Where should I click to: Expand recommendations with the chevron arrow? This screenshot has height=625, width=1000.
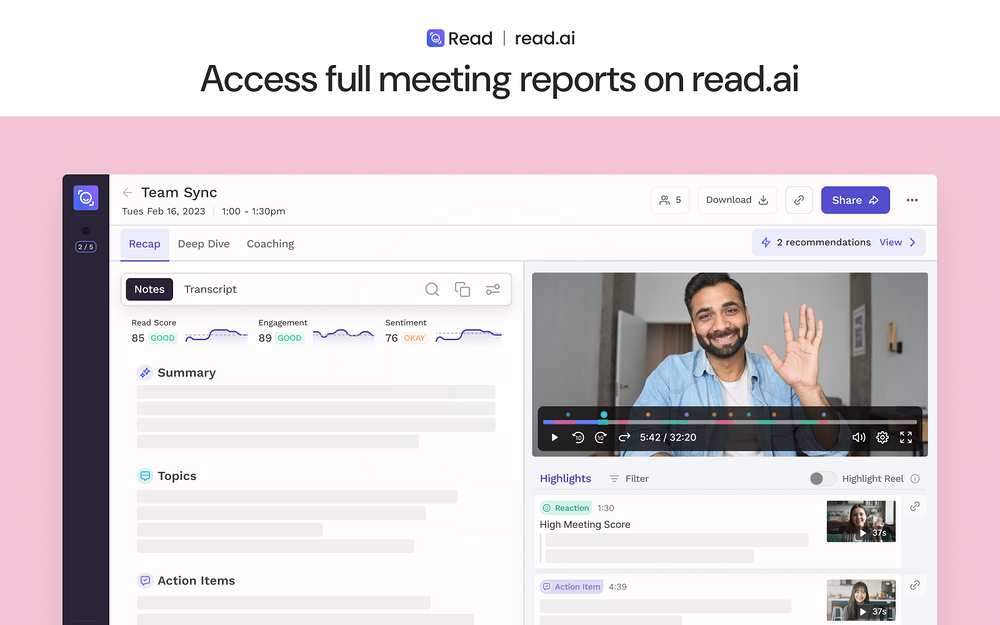tap(913, 242)
